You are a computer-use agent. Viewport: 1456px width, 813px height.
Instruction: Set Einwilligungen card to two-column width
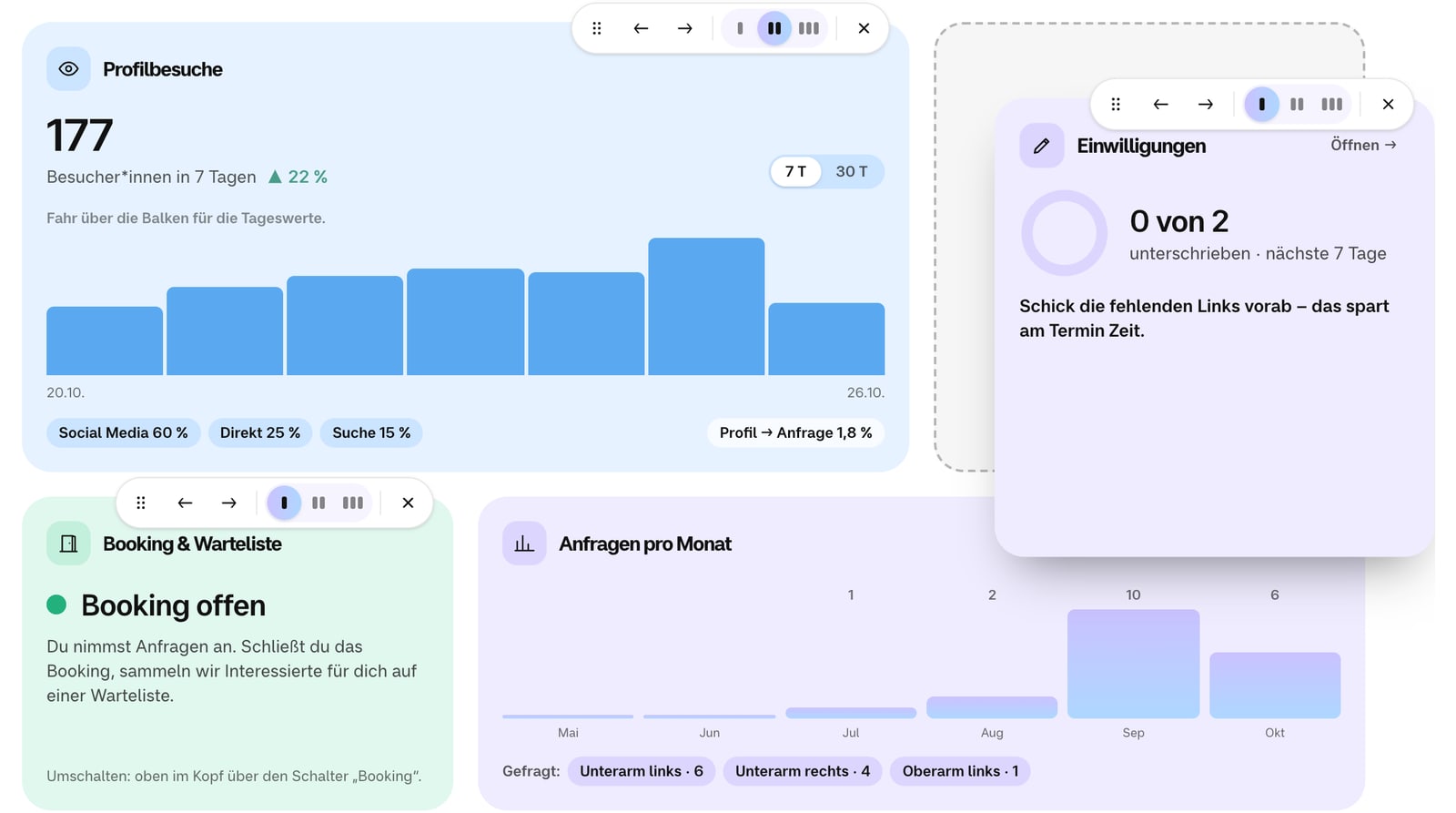[x=1297, y=104]
